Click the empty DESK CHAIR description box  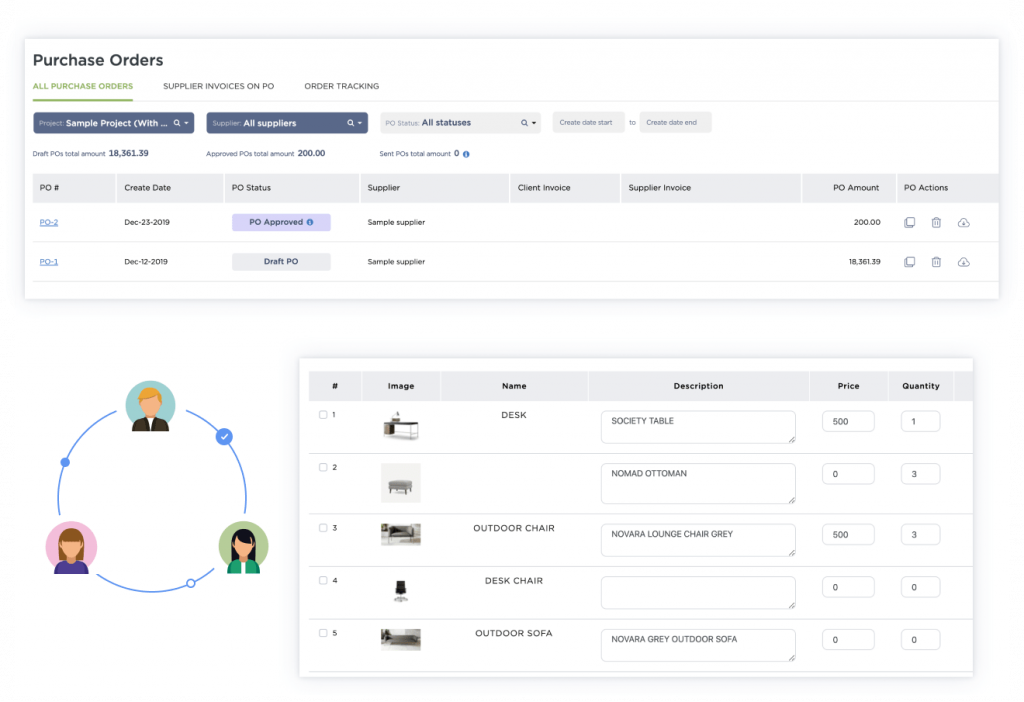698,592
